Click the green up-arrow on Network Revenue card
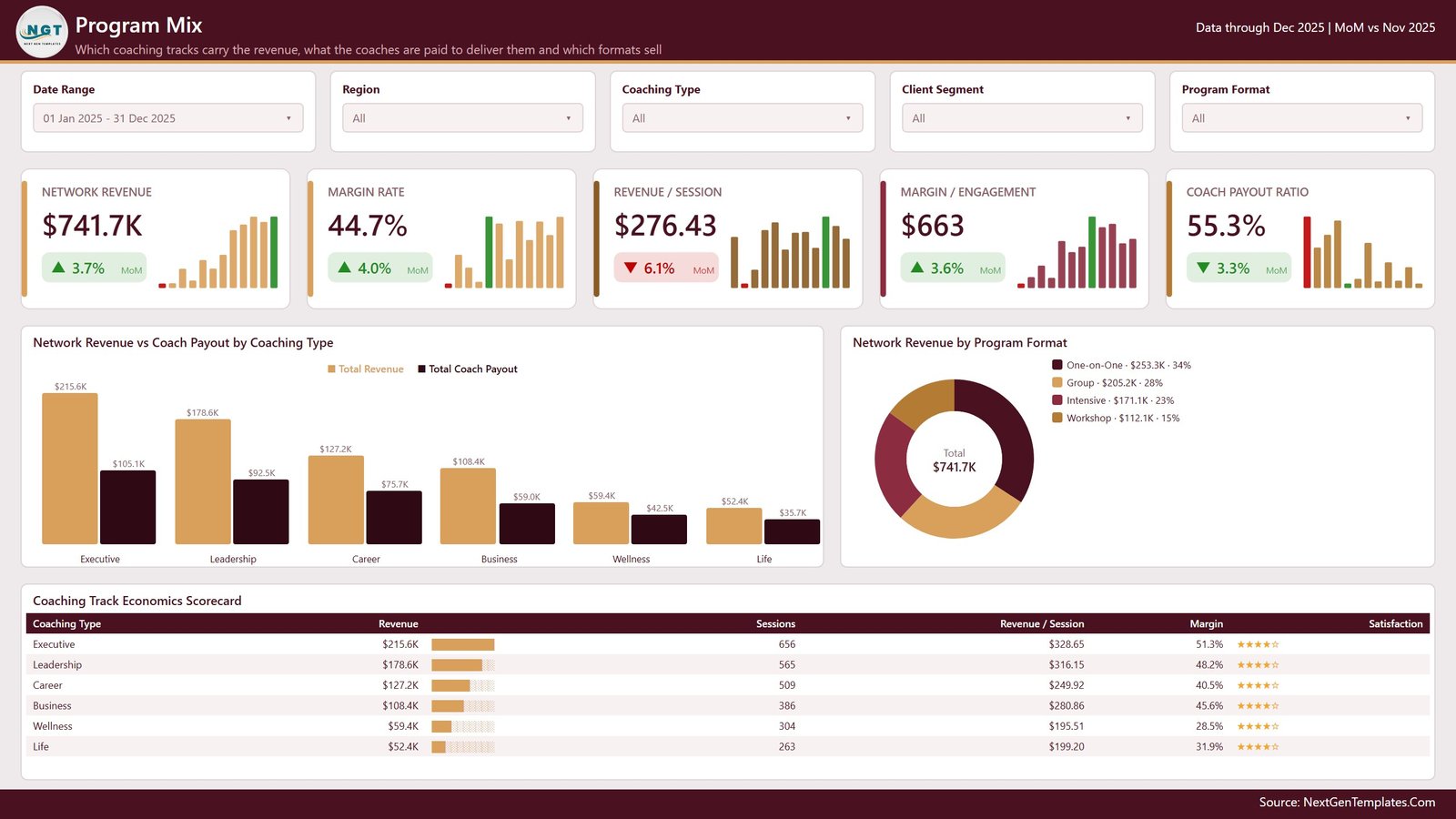1456x819 pixels. (x=58, y=268)
